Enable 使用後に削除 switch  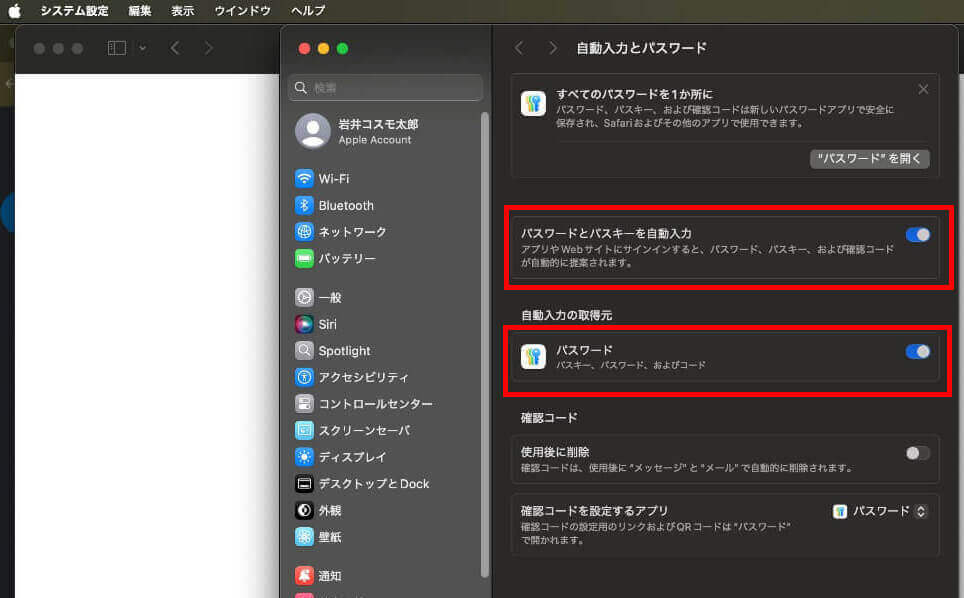pos(917,453)
